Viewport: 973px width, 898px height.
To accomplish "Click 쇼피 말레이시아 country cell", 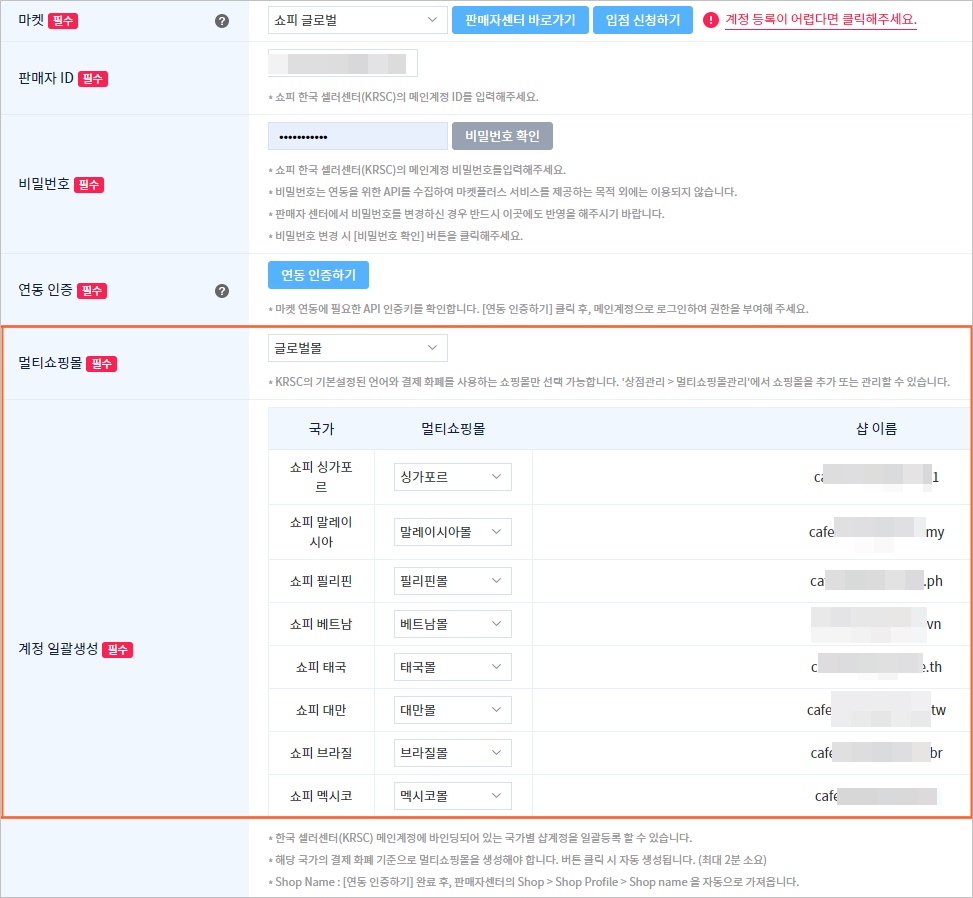I will coord(321,532).
